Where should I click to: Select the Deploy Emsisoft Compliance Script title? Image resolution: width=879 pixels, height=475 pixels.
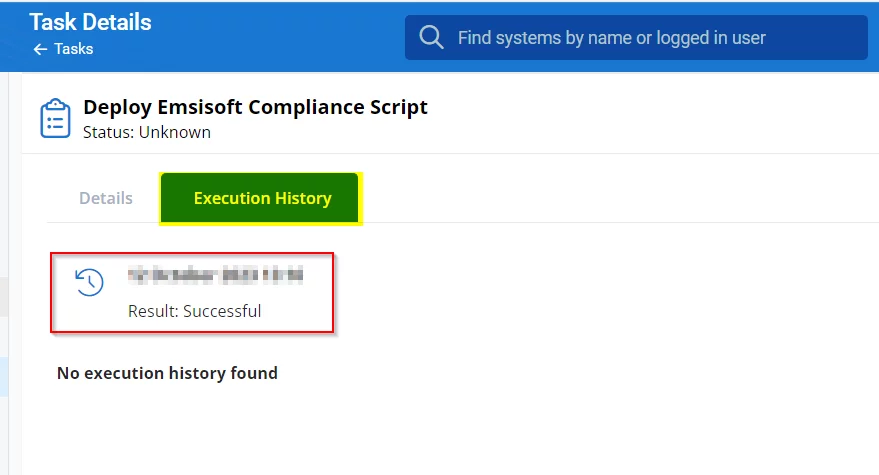(255, 107)
